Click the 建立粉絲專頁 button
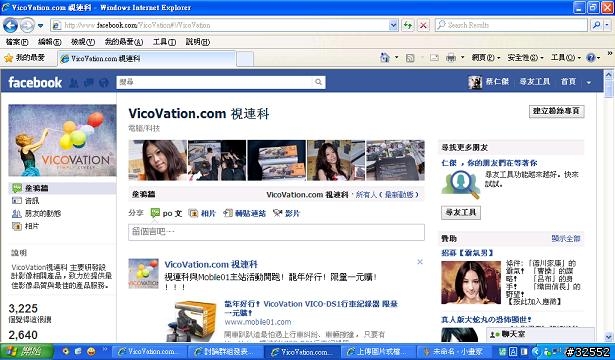Image resolution: width=615 pixels, height=360 pixels. pos(556,111)
